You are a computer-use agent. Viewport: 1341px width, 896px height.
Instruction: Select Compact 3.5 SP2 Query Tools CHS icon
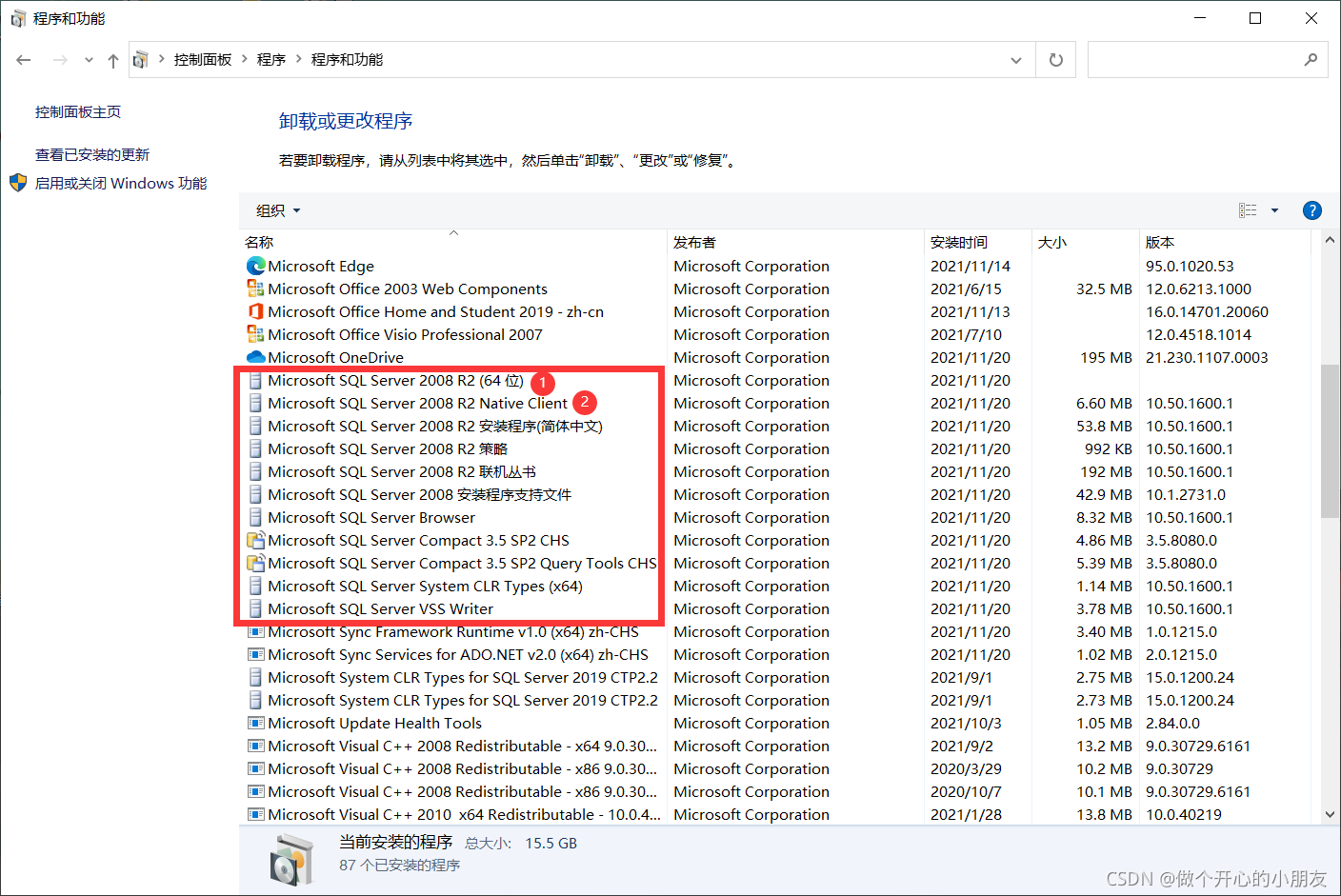pos(255,563)
